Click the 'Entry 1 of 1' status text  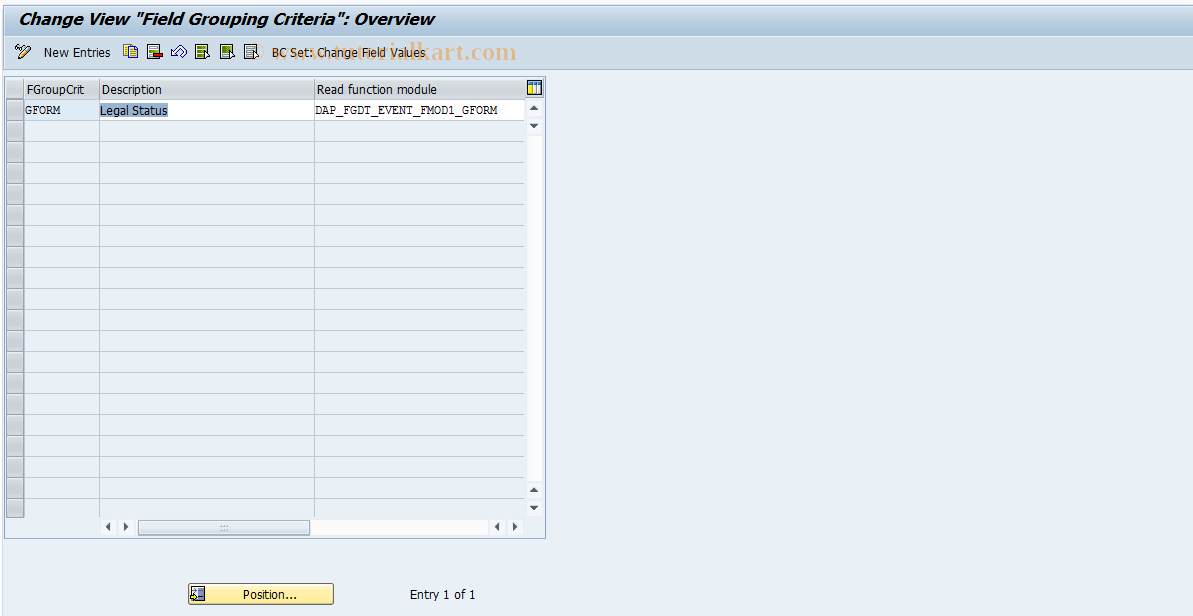click(443, 595)
